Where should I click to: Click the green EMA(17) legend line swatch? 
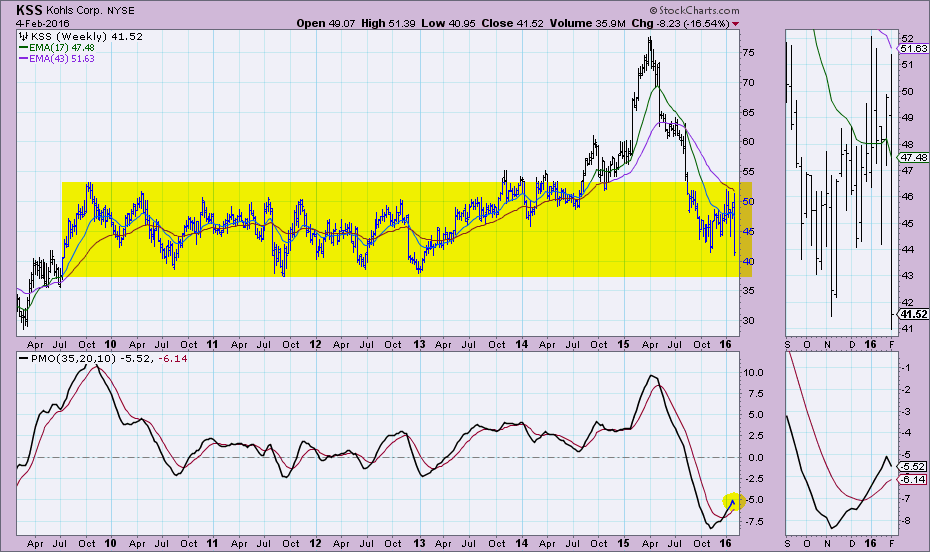pyautogui.click(x=24, y=47)
